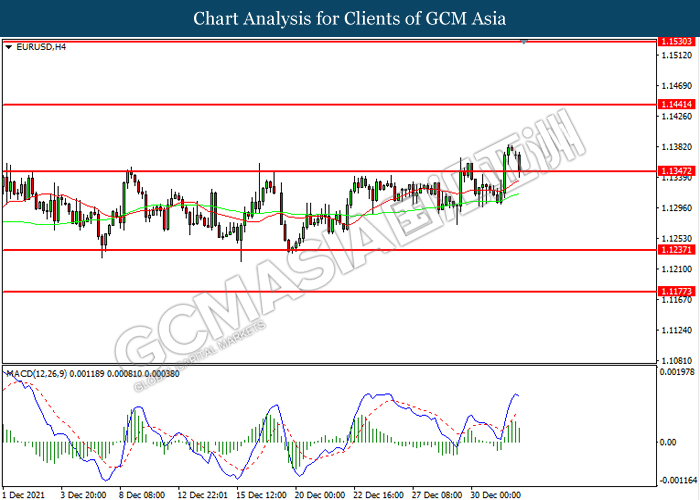
Task: Click the 30 Dec 00:00 time label
Action: 496,495
